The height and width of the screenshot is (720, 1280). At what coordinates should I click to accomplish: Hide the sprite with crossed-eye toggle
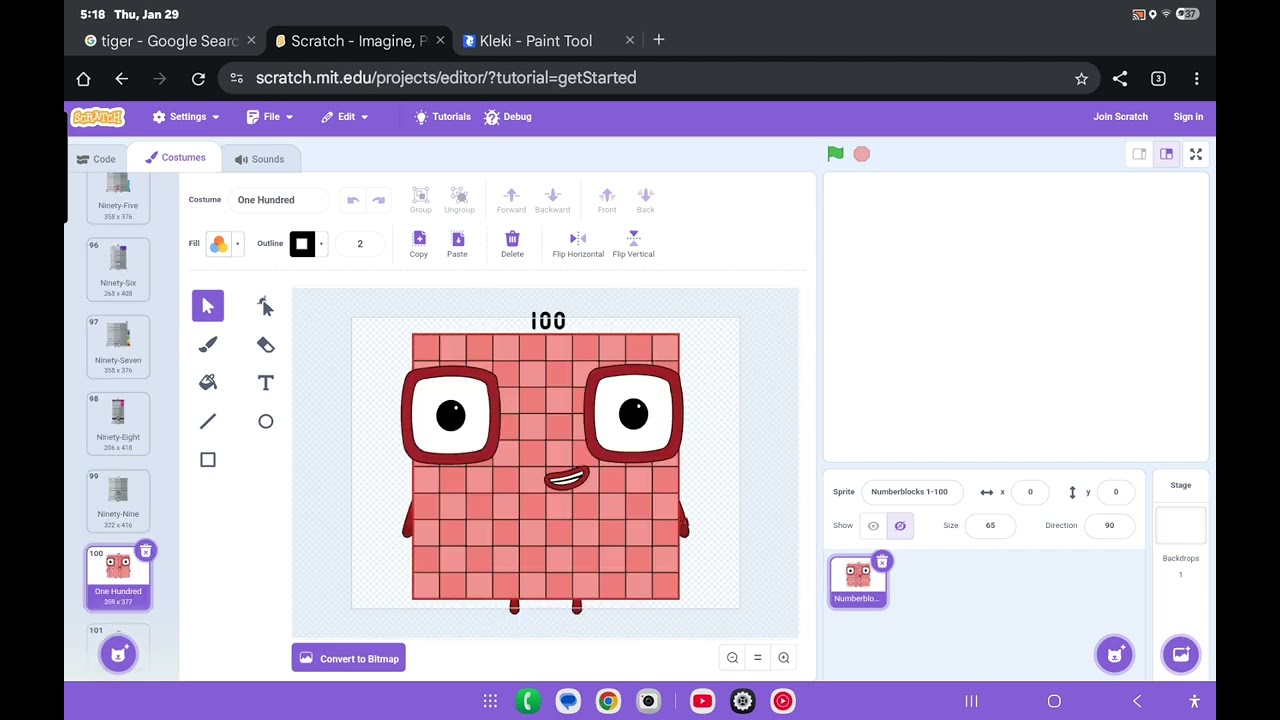(x=900, y=526)
